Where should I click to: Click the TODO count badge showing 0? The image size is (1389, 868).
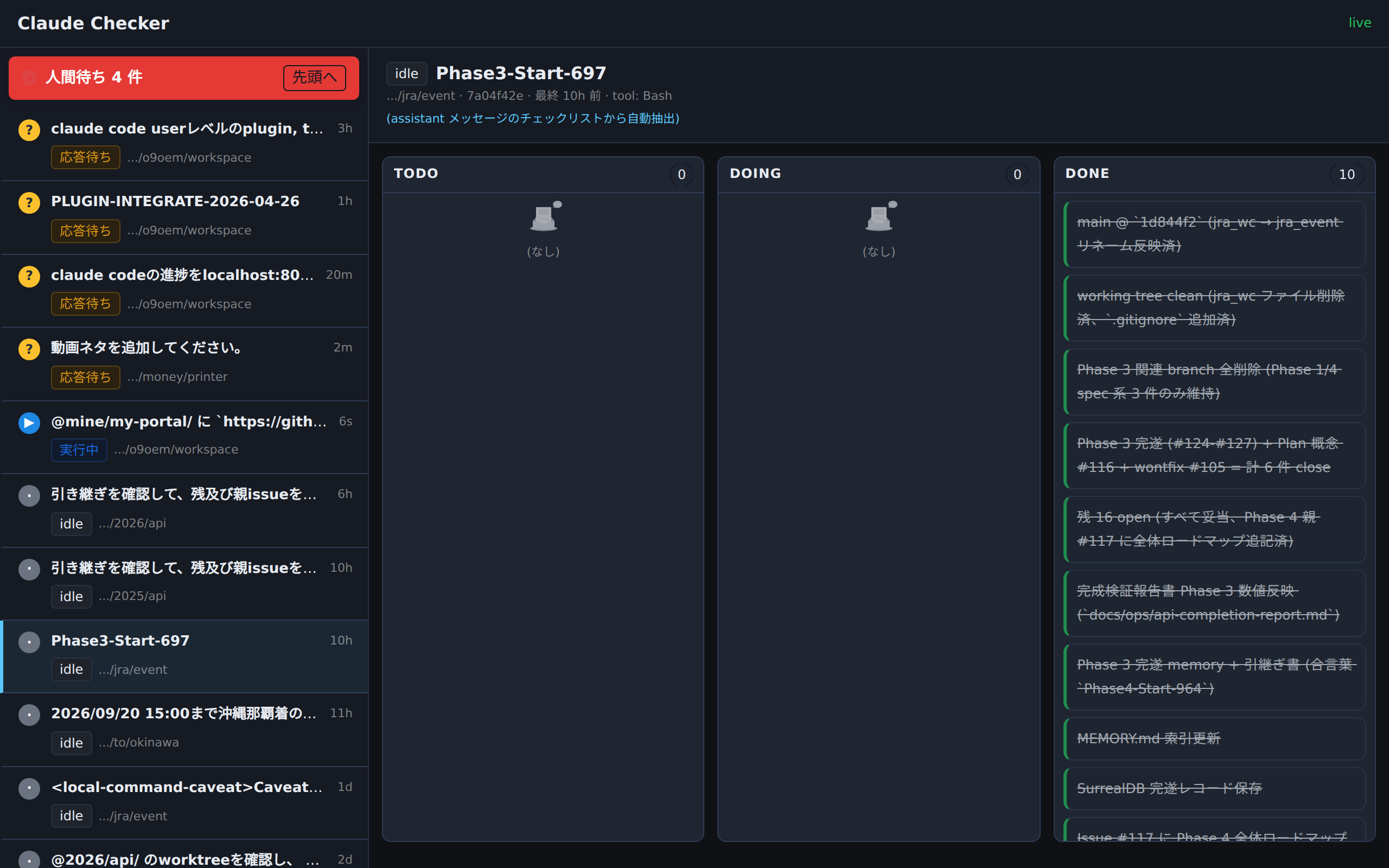pos(681,175)
